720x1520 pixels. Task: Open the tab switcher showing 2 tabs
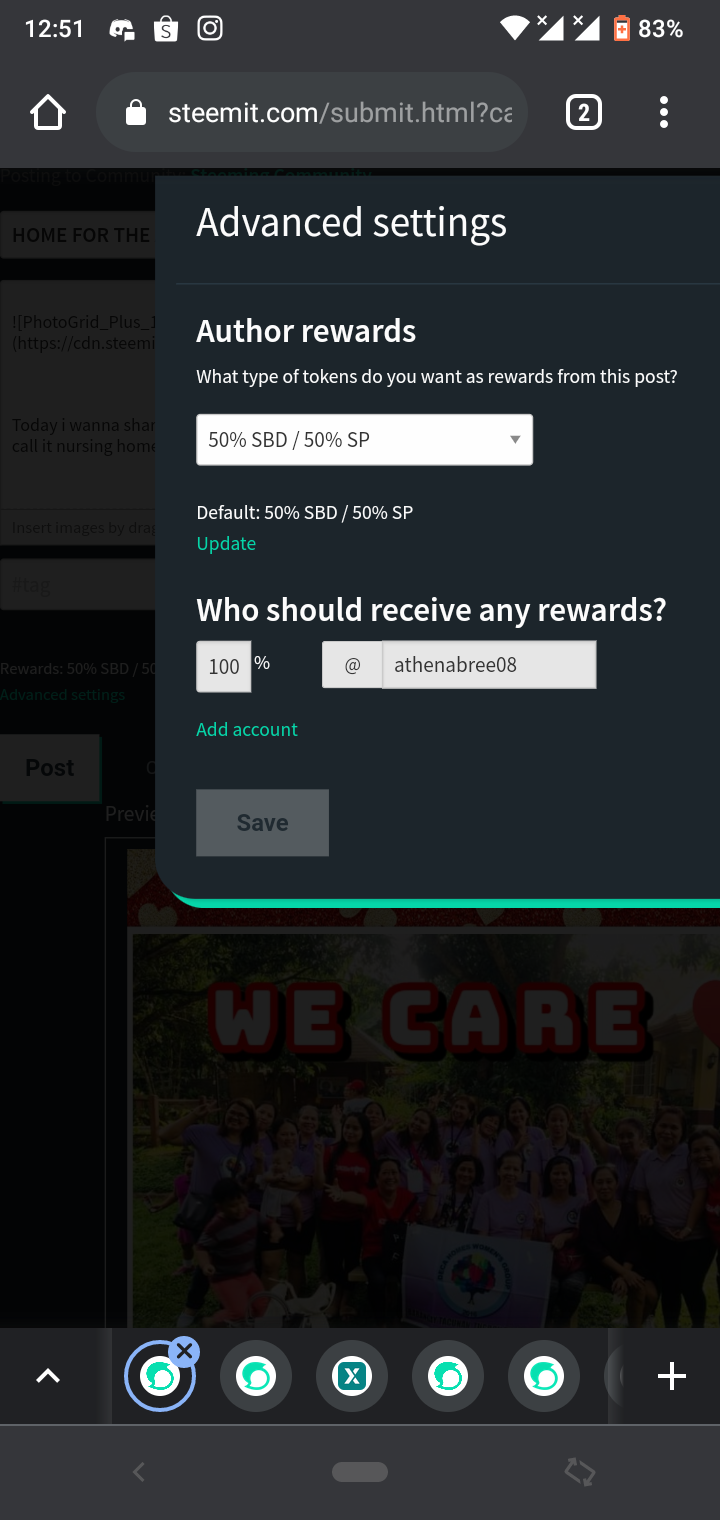coord(584,113)
